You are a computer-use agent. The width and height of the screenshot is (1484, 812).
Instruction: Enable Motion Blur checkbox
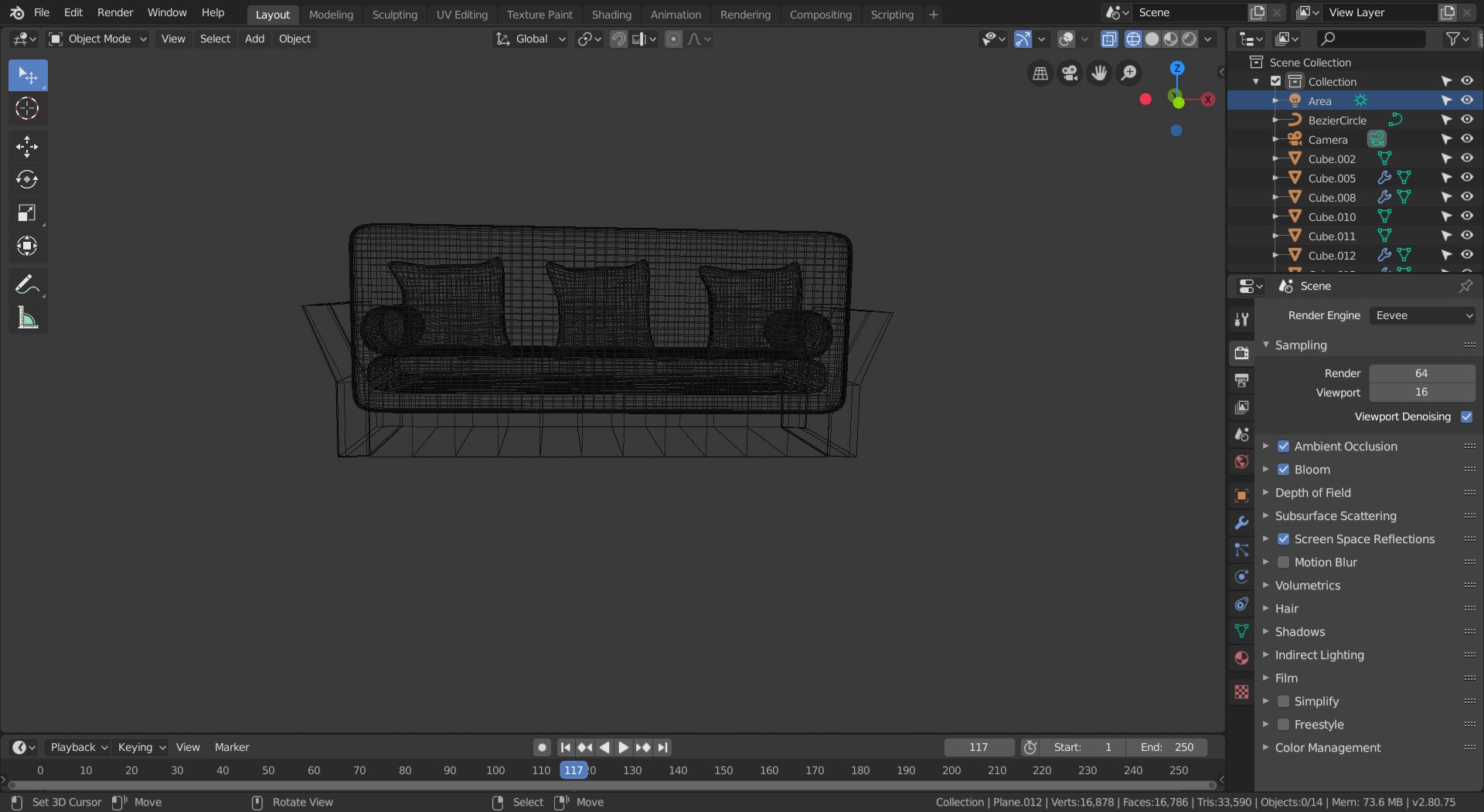(1283, 562)
